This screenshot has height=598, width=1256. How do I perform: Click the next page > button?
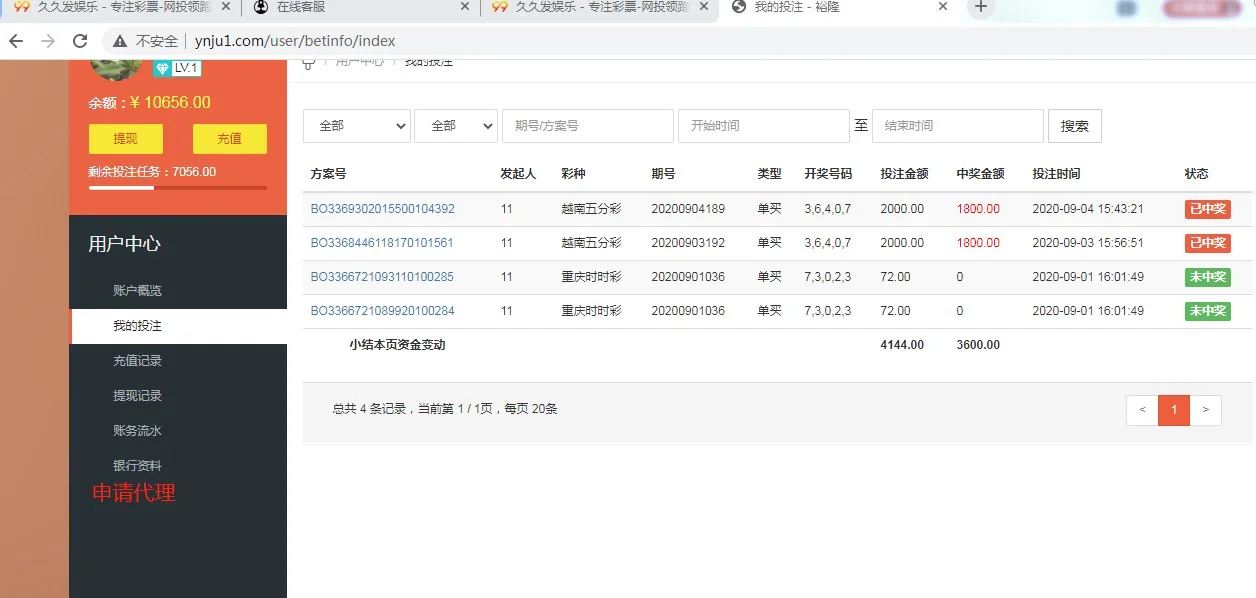1205,410
